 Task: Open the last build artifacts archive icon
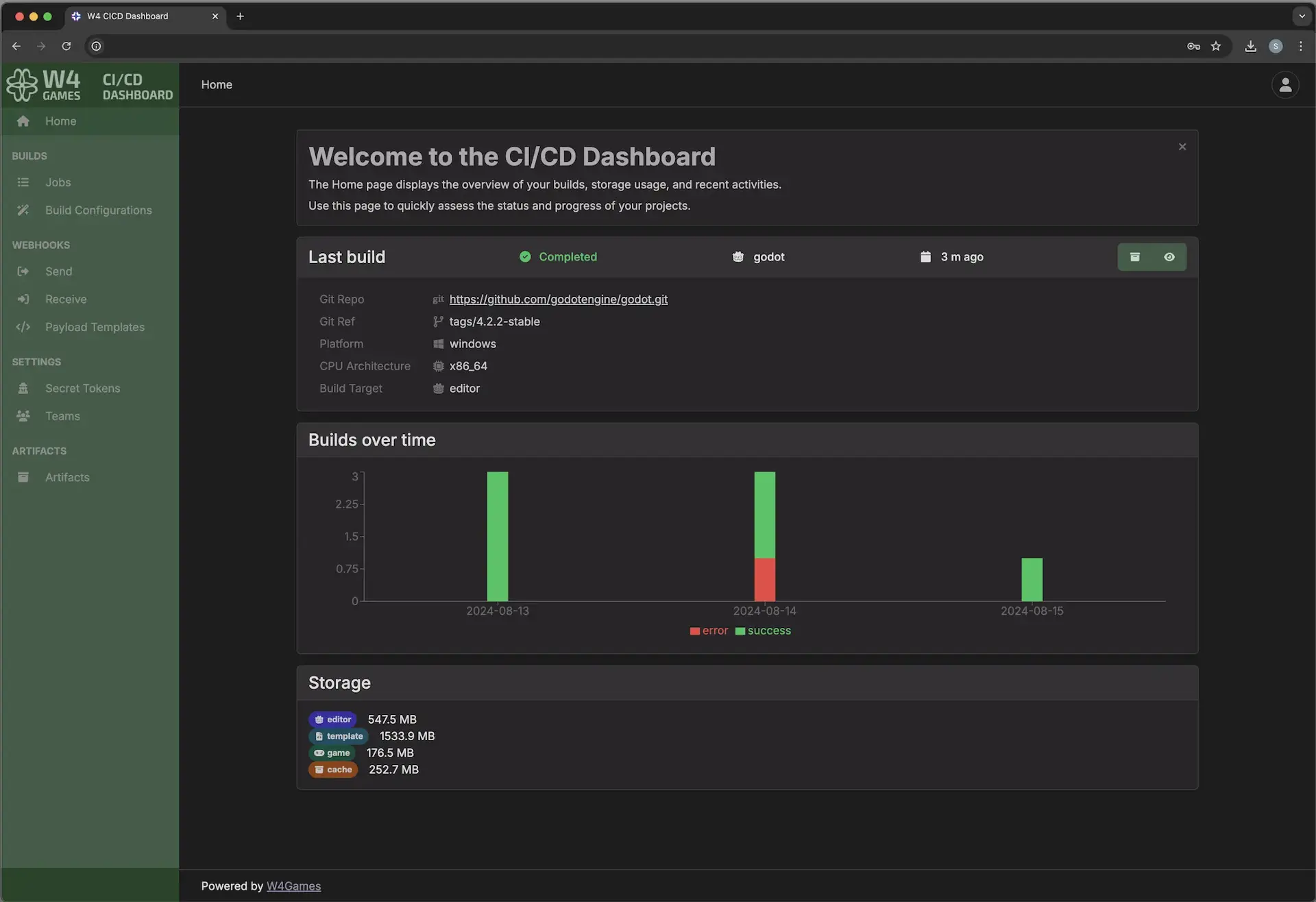[x=1134, y=257]
